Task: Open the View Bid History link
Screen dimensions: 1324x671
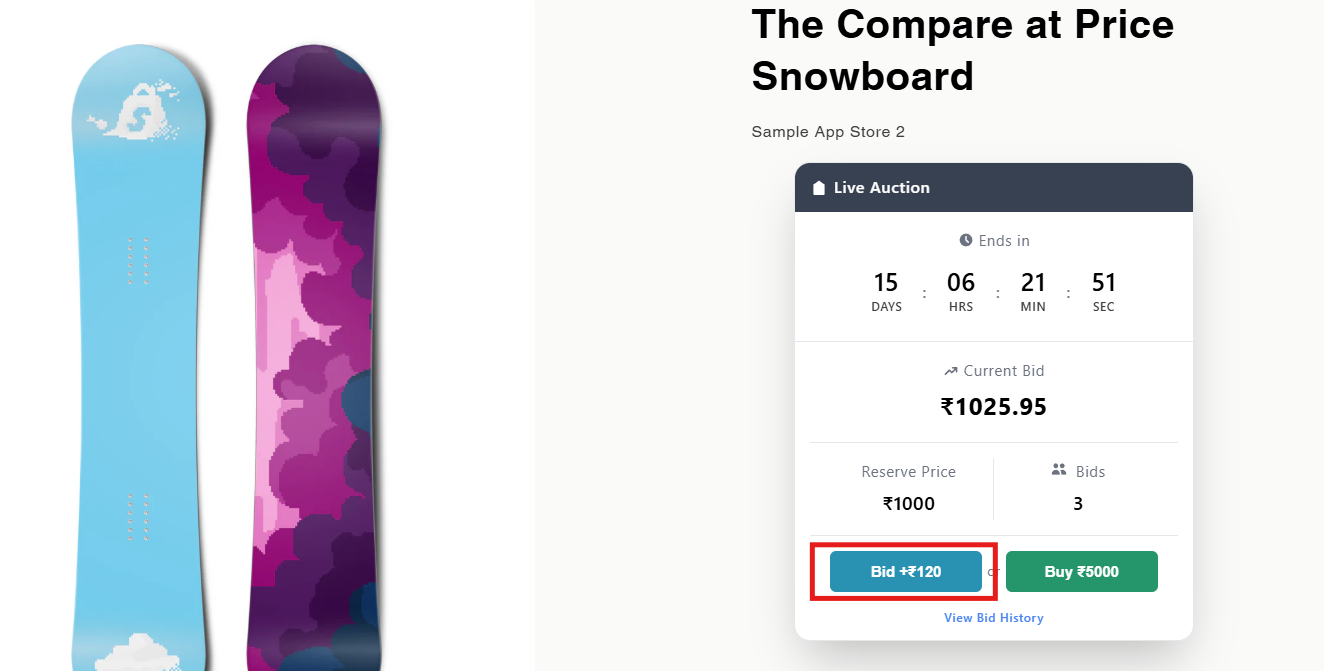Action: [x=993, y=618]
